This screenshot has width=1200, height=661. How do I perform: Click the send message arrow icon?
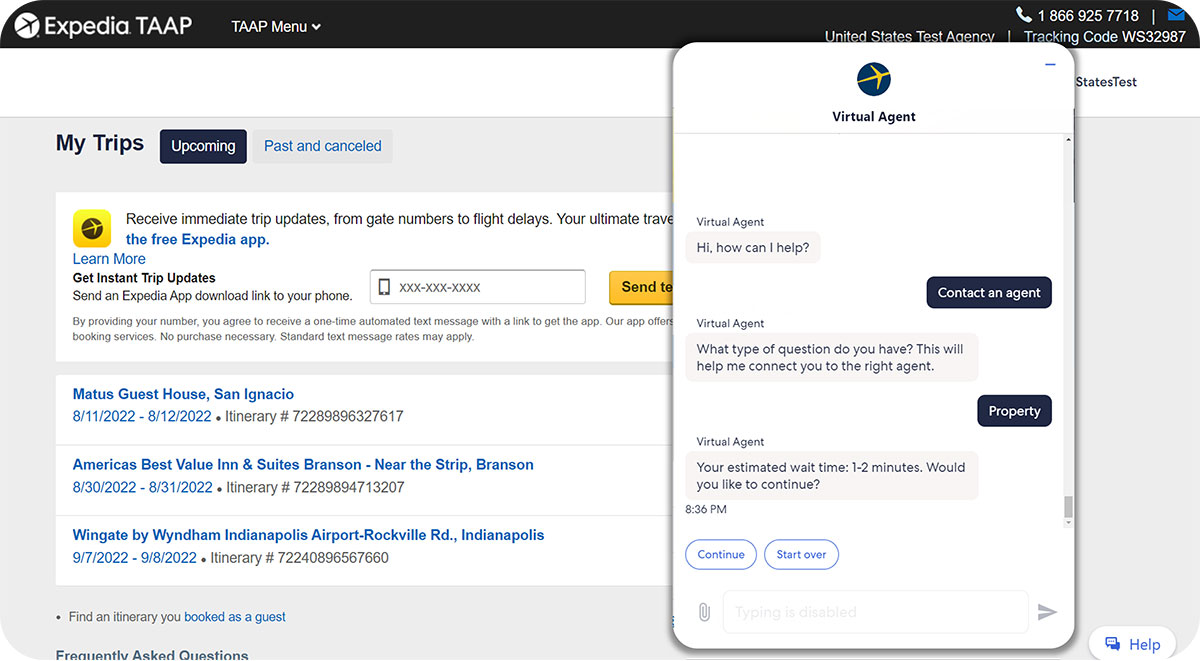(1047, 612)
